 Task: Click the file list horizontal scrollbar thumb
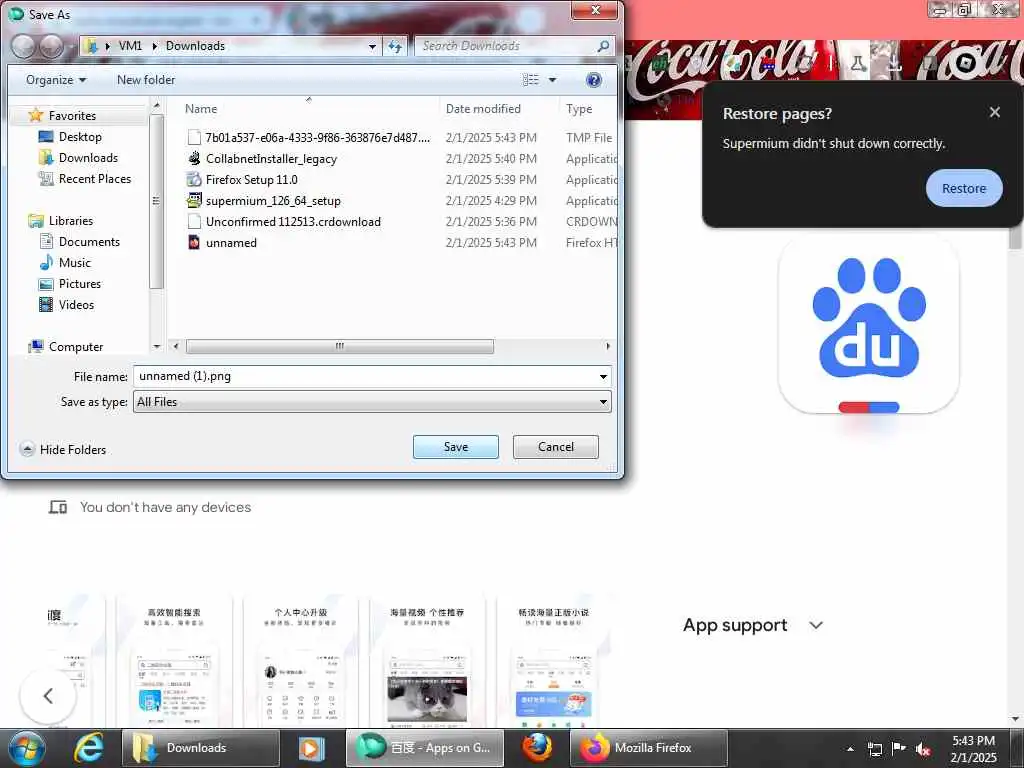340,346
